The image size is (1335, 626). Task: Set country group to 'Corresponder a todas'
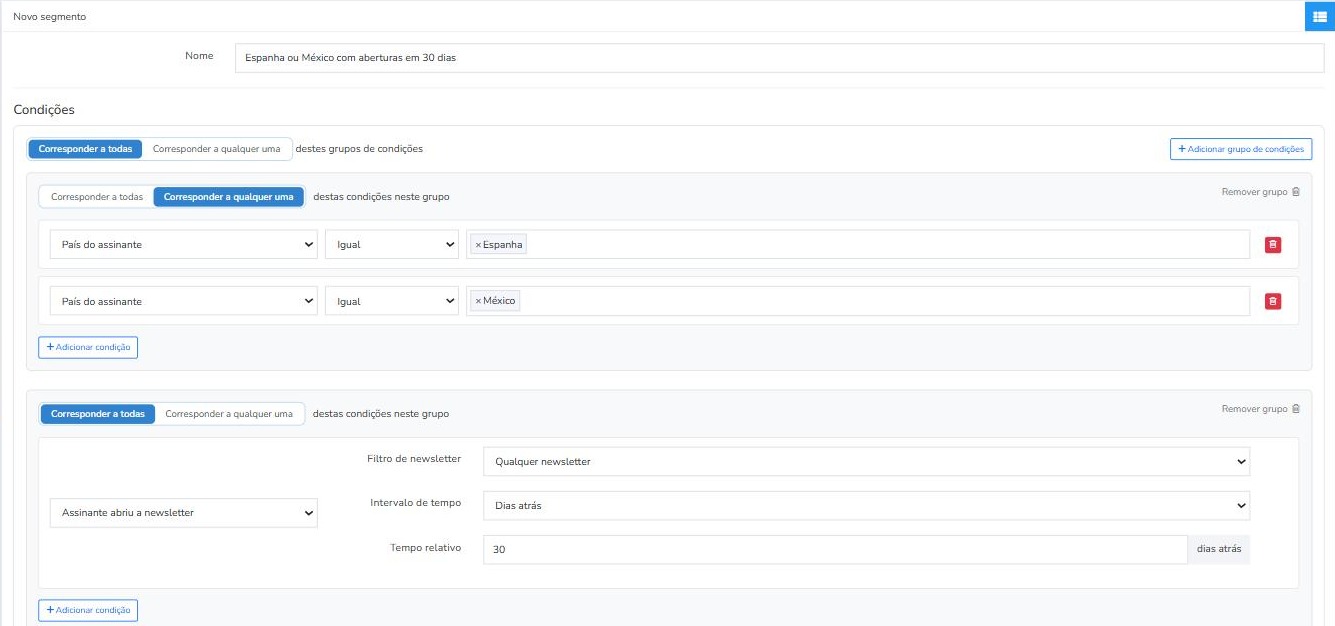97,197
